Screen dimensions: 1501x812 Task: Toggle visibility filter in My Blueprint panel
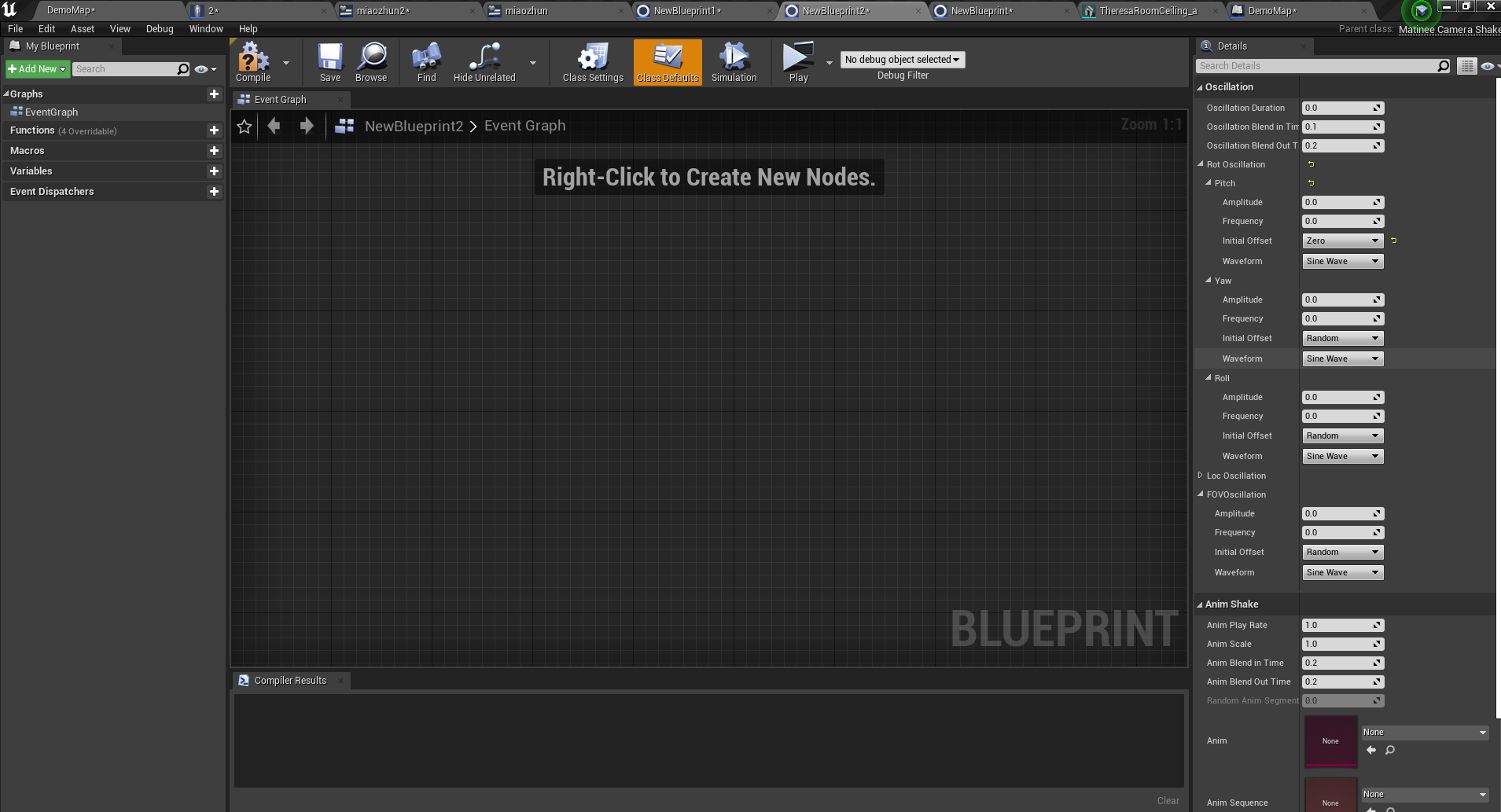tap(201, 68)
